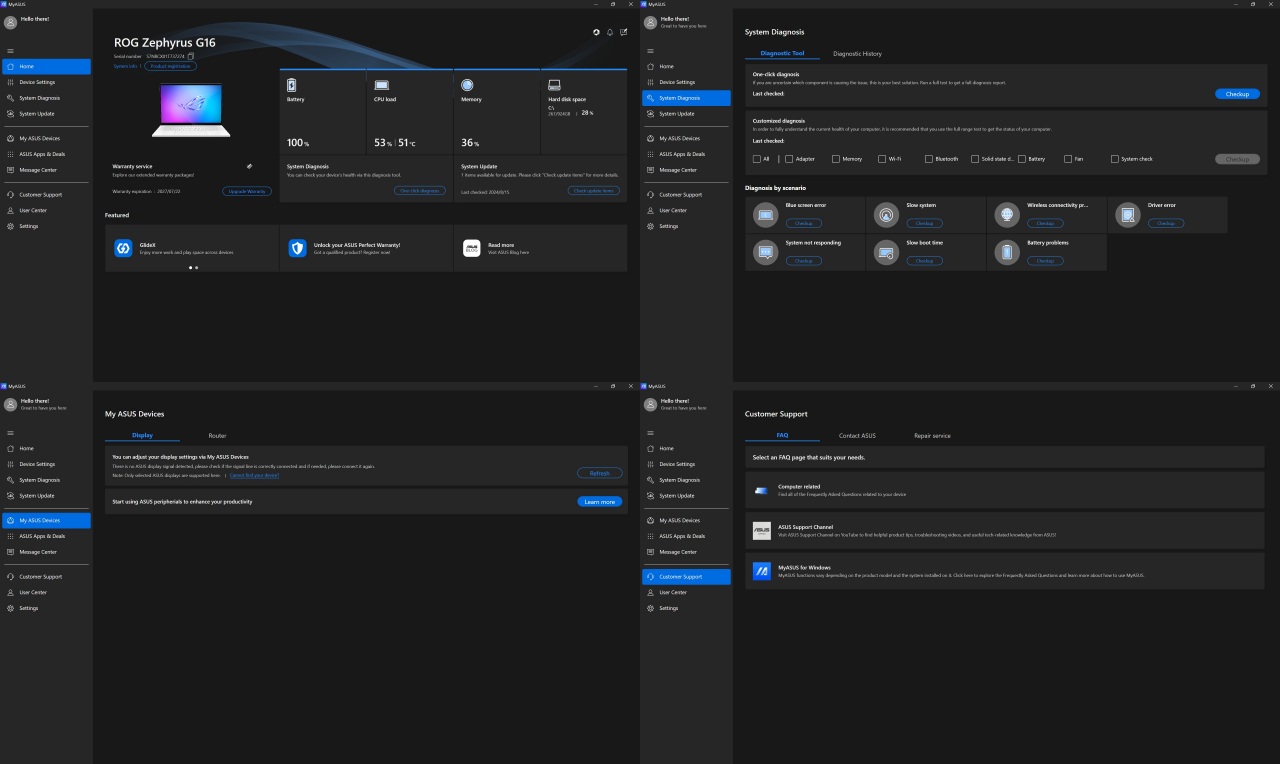Open the GlideX featured app icon
The height and width of the screenshot is (764, 1280).
(x=123, y=248)
